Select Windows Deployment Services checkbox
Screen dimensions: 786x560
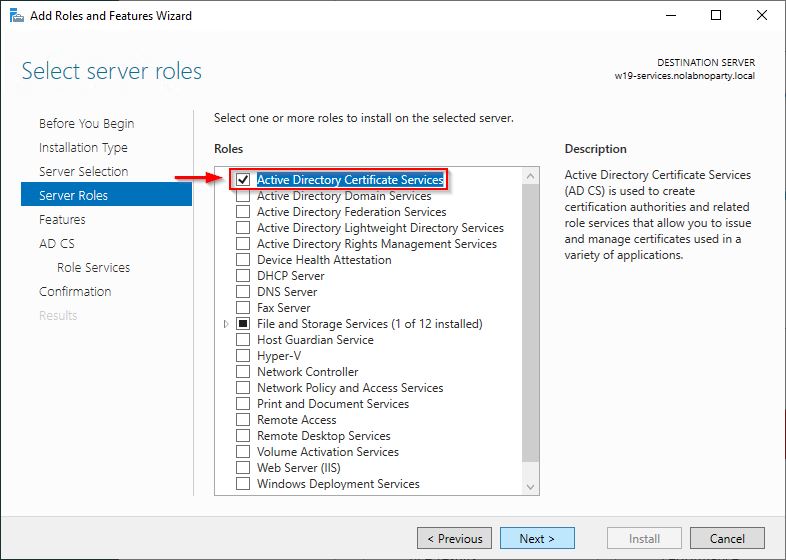[x=243, y=484]
